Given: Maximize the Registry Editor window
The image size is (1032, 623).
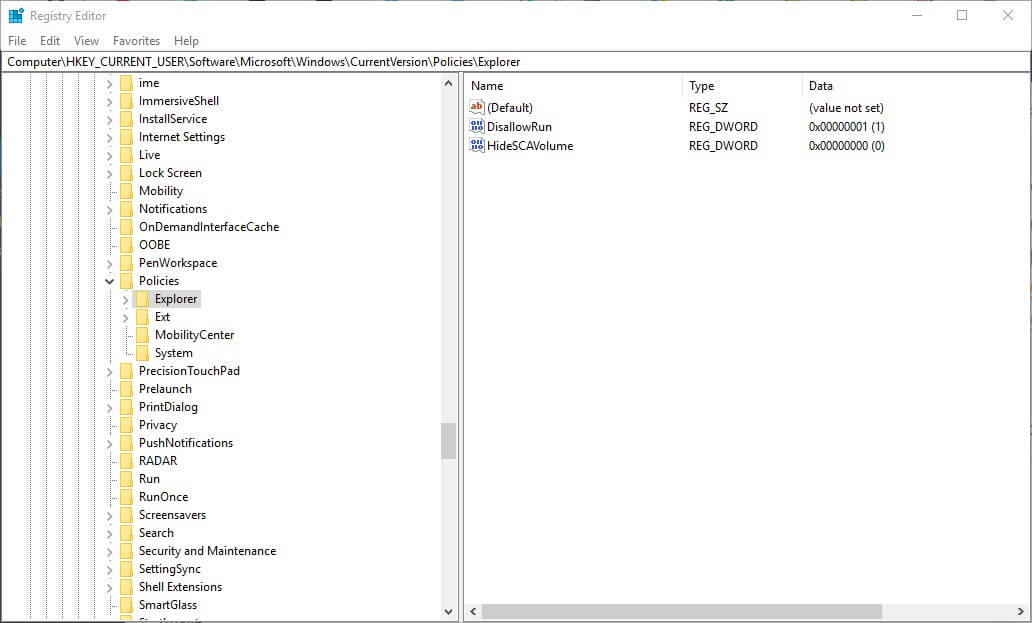Looking at the screenshot, I should [x=962, y=15].
